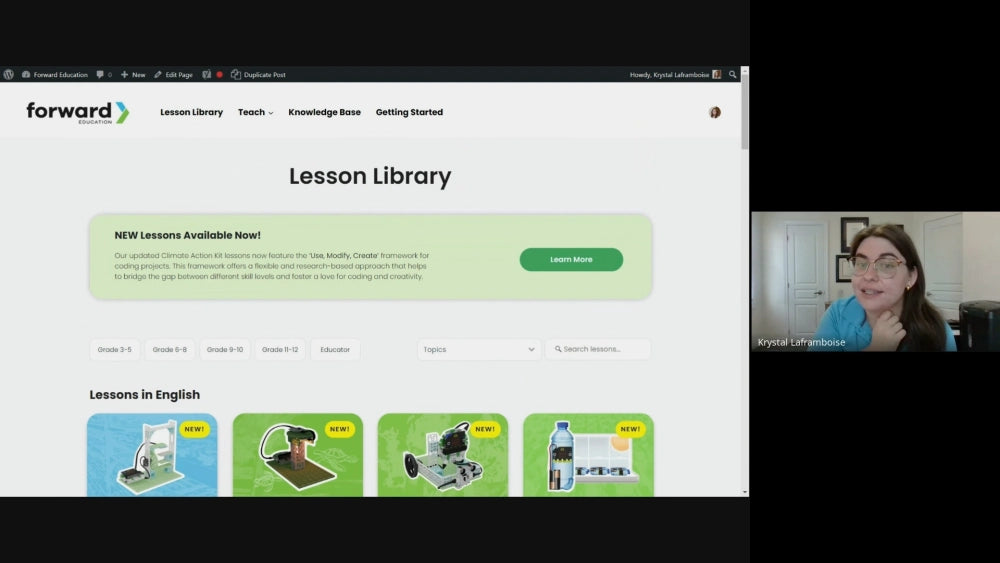This screenshot has width=1000, height=563.
Task: Click the Search lessons input field
Action: (x=600, y=350)
